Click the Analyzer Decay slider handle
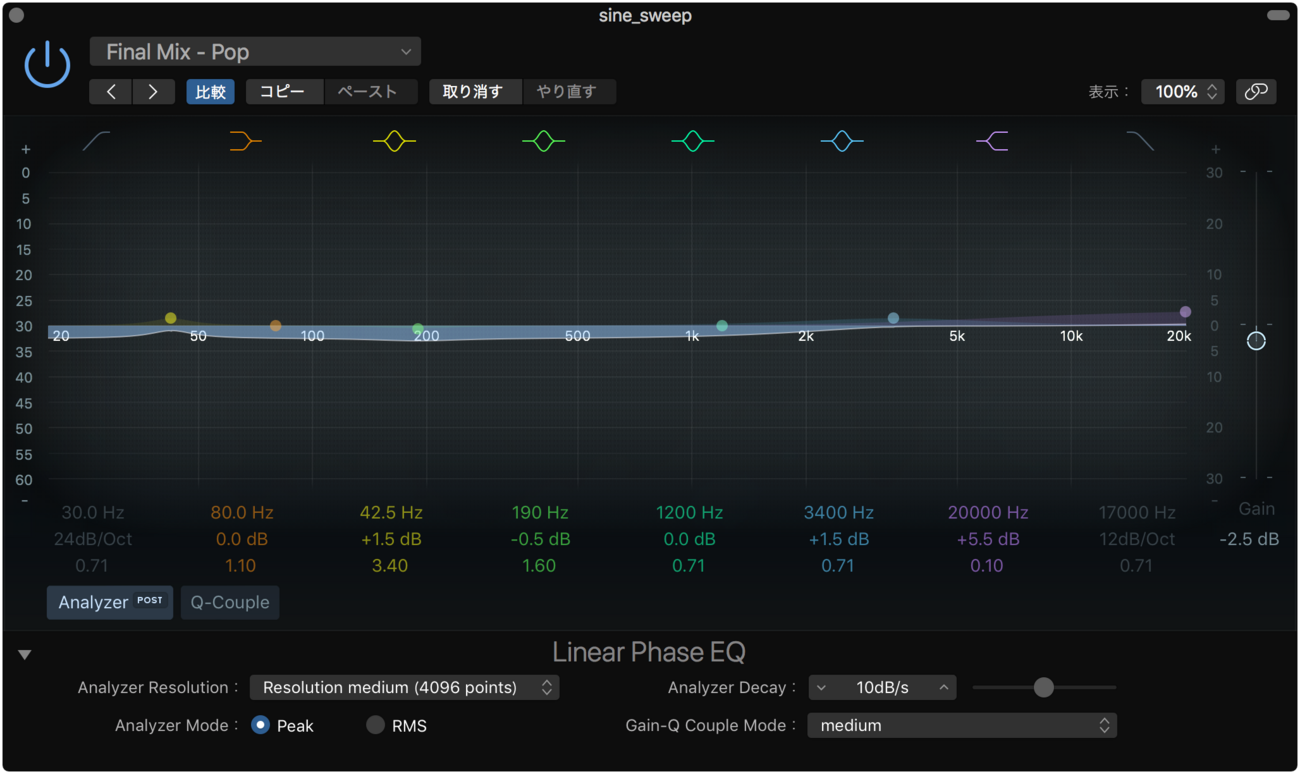 click(1043, 687)
